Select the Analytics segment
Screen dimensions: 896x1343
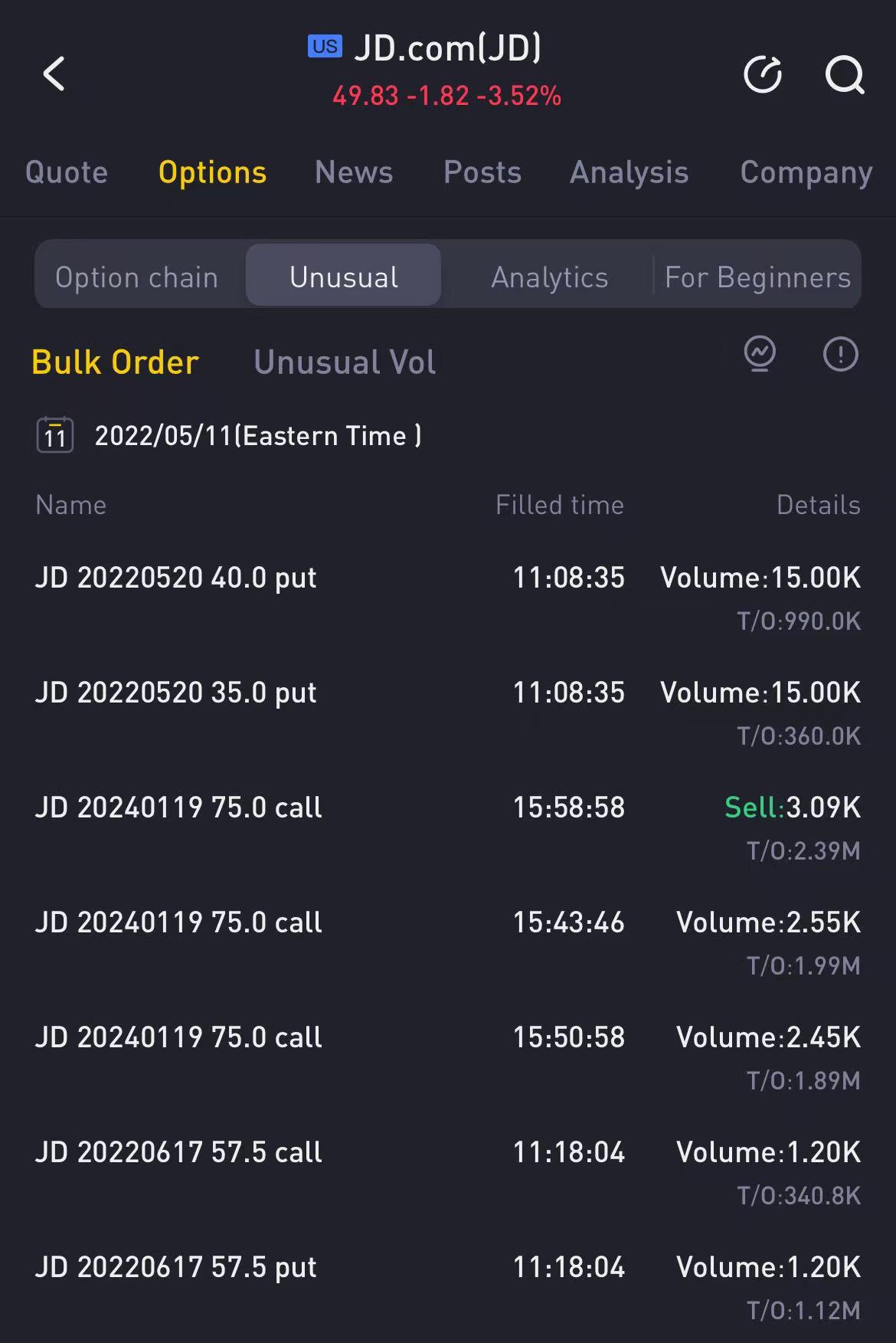550,277
